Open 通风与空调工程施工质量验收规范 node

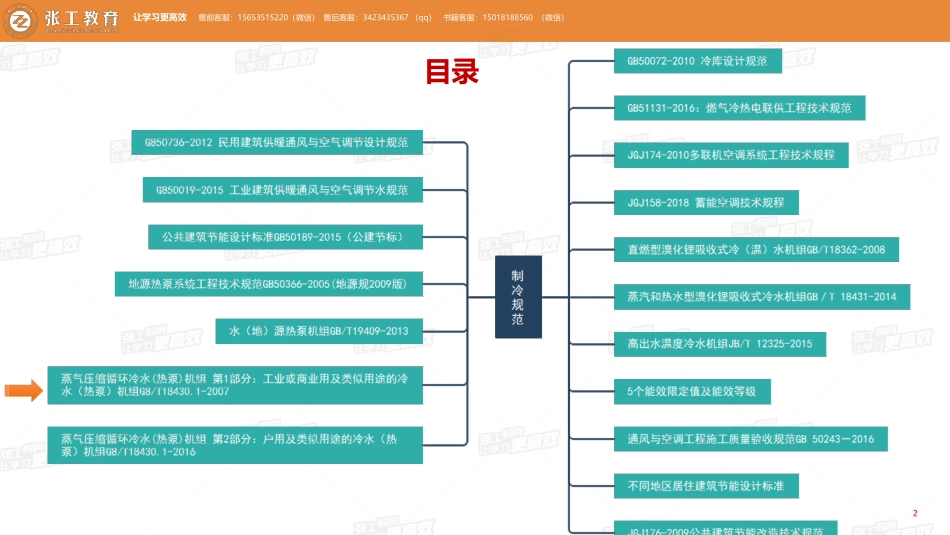[x=750, y=439]
